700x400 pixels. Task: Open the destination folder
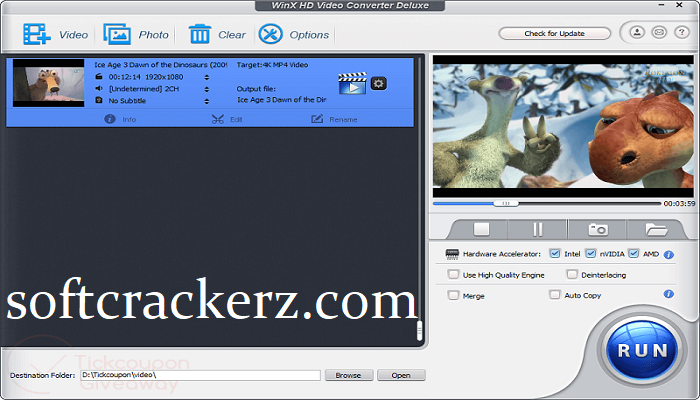[x=401, y=375]
